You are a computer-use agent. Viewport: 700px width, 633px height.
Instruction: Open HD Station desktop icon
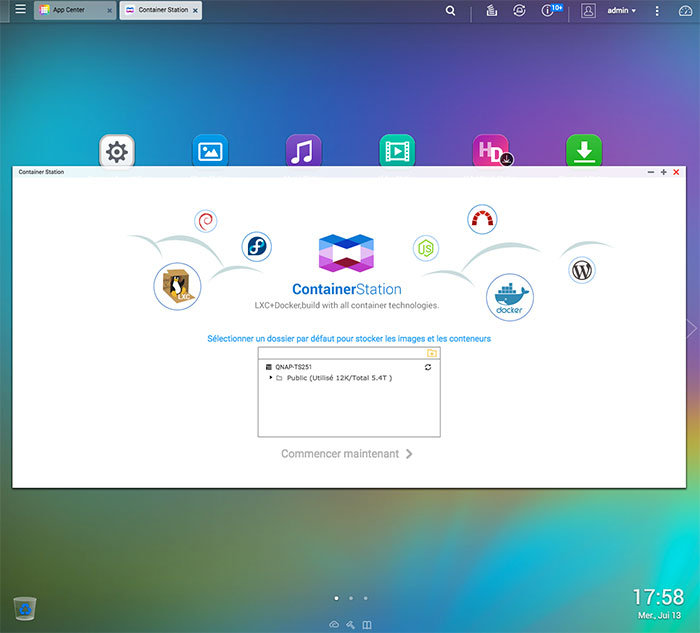point(491,151)
